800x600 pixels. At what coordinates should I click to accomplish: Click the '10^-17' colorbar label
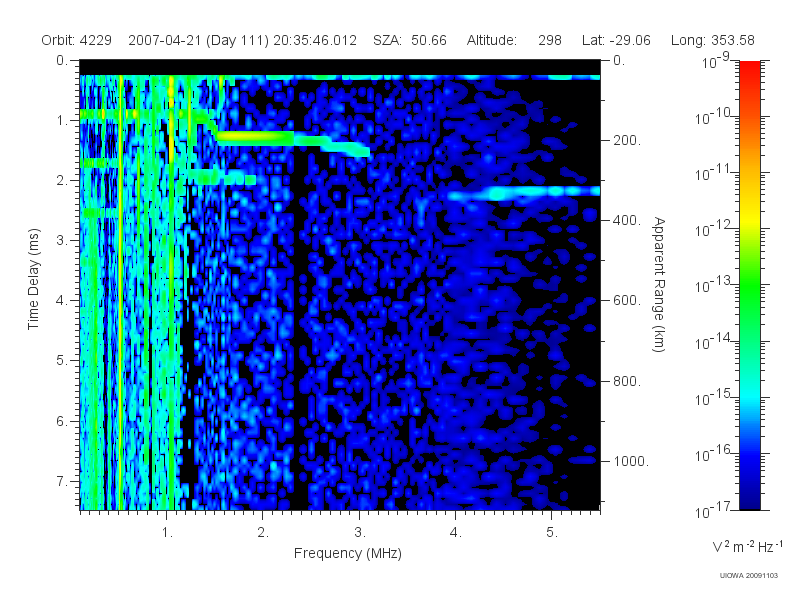pos(713,510)
